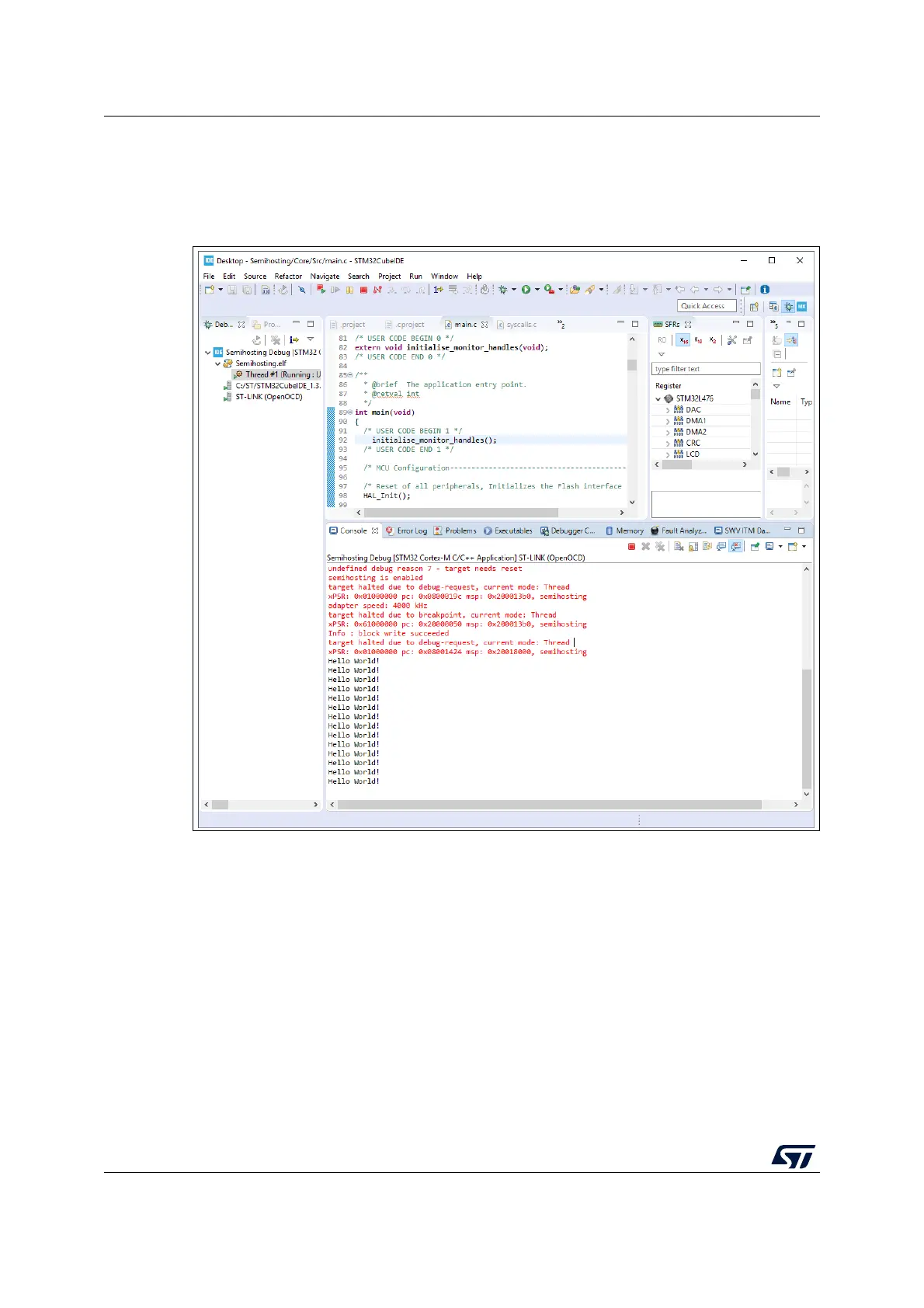924x1308 pixels.
Task: Collapse the Semihosting Debug tree node
Action: [x=207, y=353]
